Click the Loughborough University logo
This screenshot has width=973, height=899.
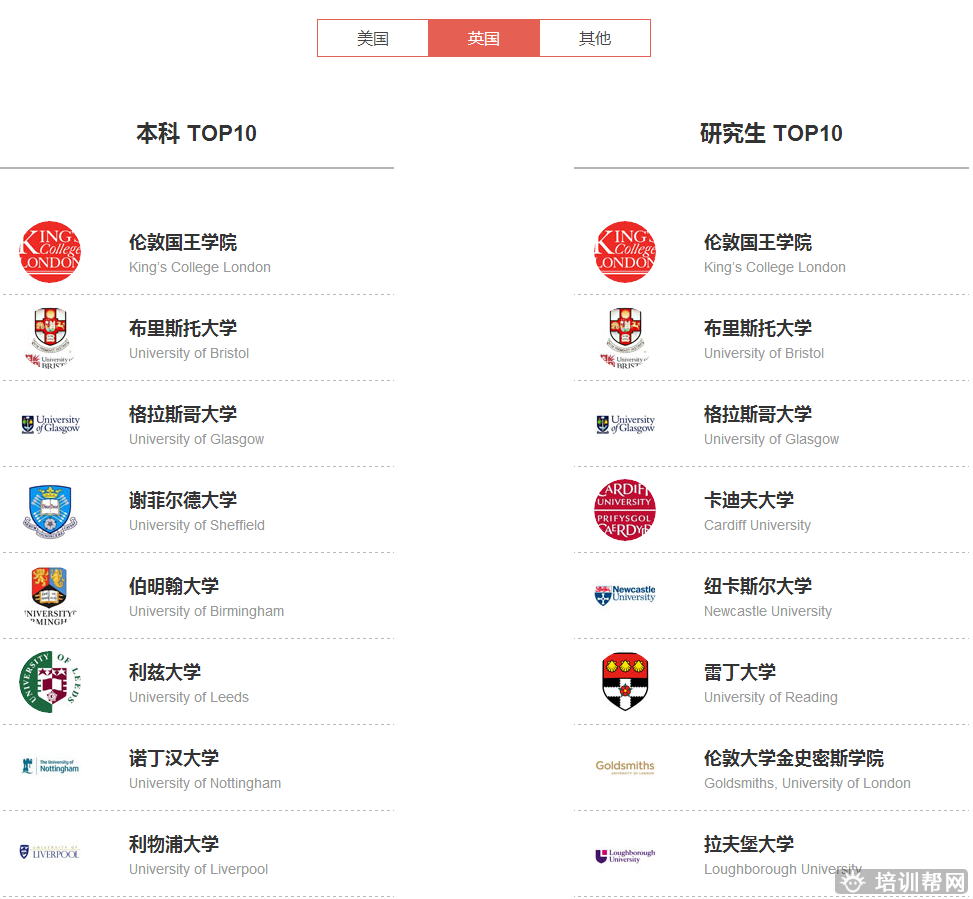[625, 856]
